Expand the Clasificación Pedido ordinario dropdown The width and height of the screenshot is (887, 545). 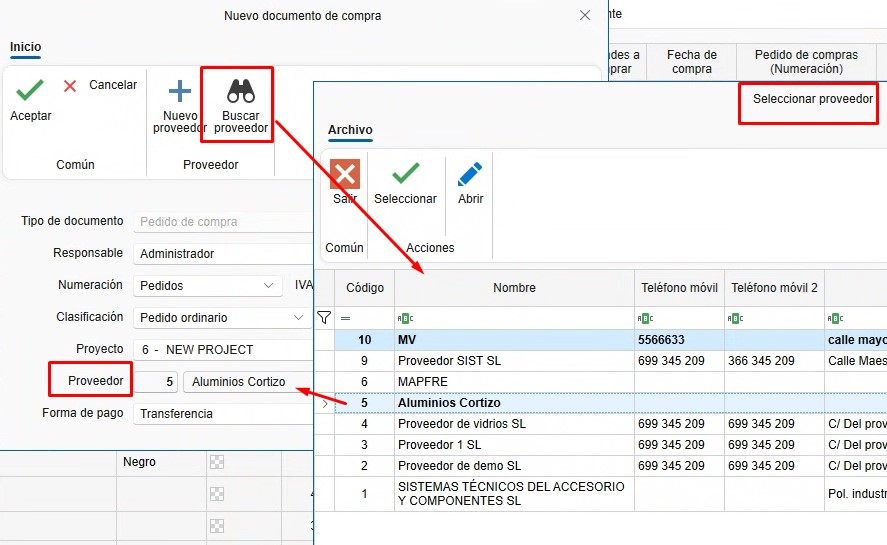click(x=298, y=317)
